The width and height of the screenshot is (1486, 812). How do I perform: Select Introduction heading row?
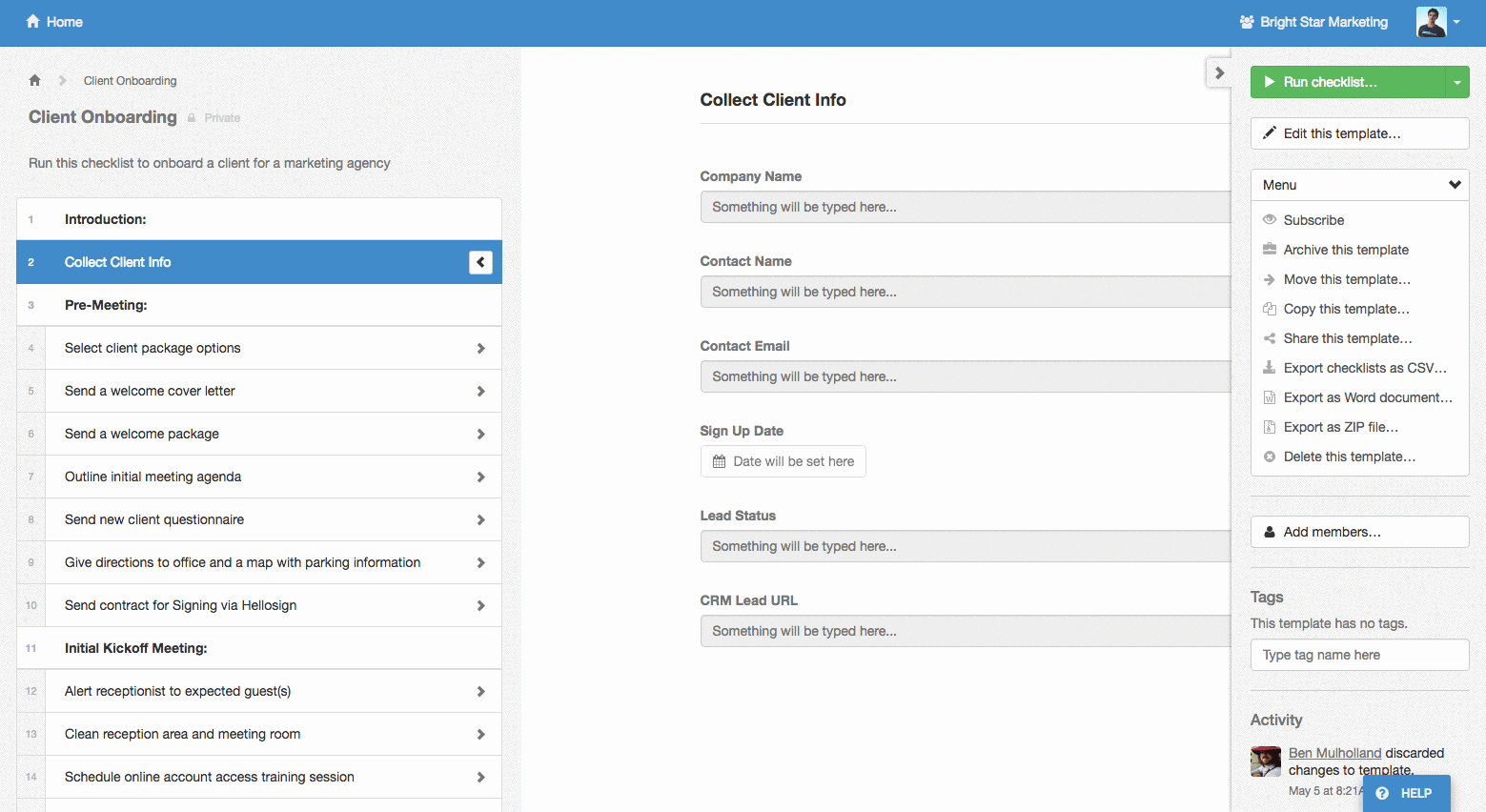(x=259, y=219)
